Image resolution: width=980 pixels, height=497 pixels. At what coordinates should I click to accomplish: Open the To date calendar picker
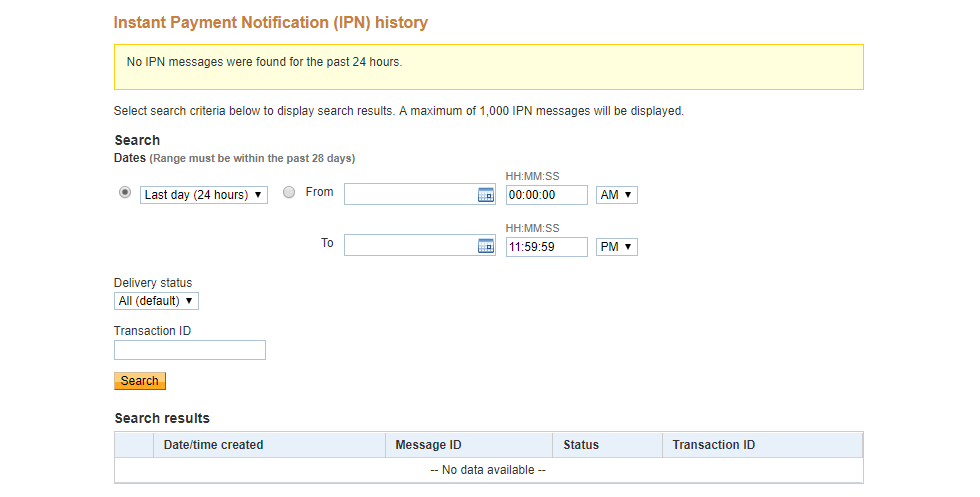[x=486, y=246]
